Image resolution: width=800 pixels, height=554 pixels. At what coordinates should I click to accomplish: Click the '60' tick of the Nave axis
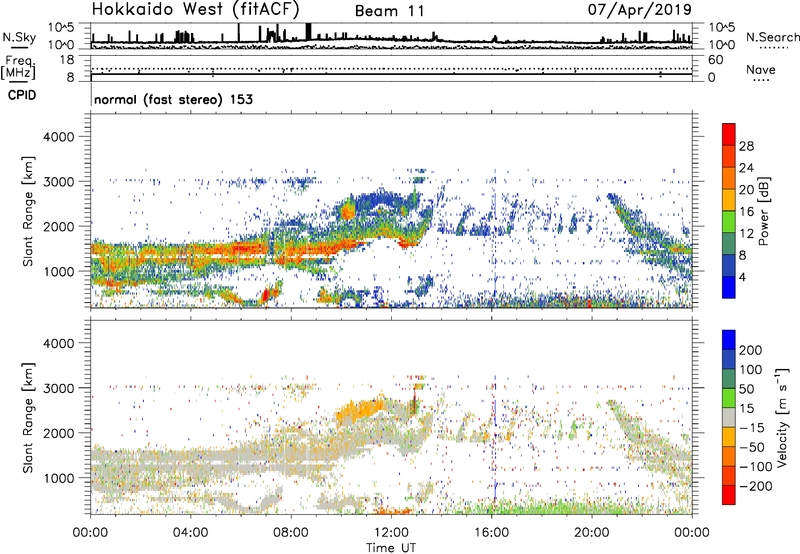click(x=715, y=60)
